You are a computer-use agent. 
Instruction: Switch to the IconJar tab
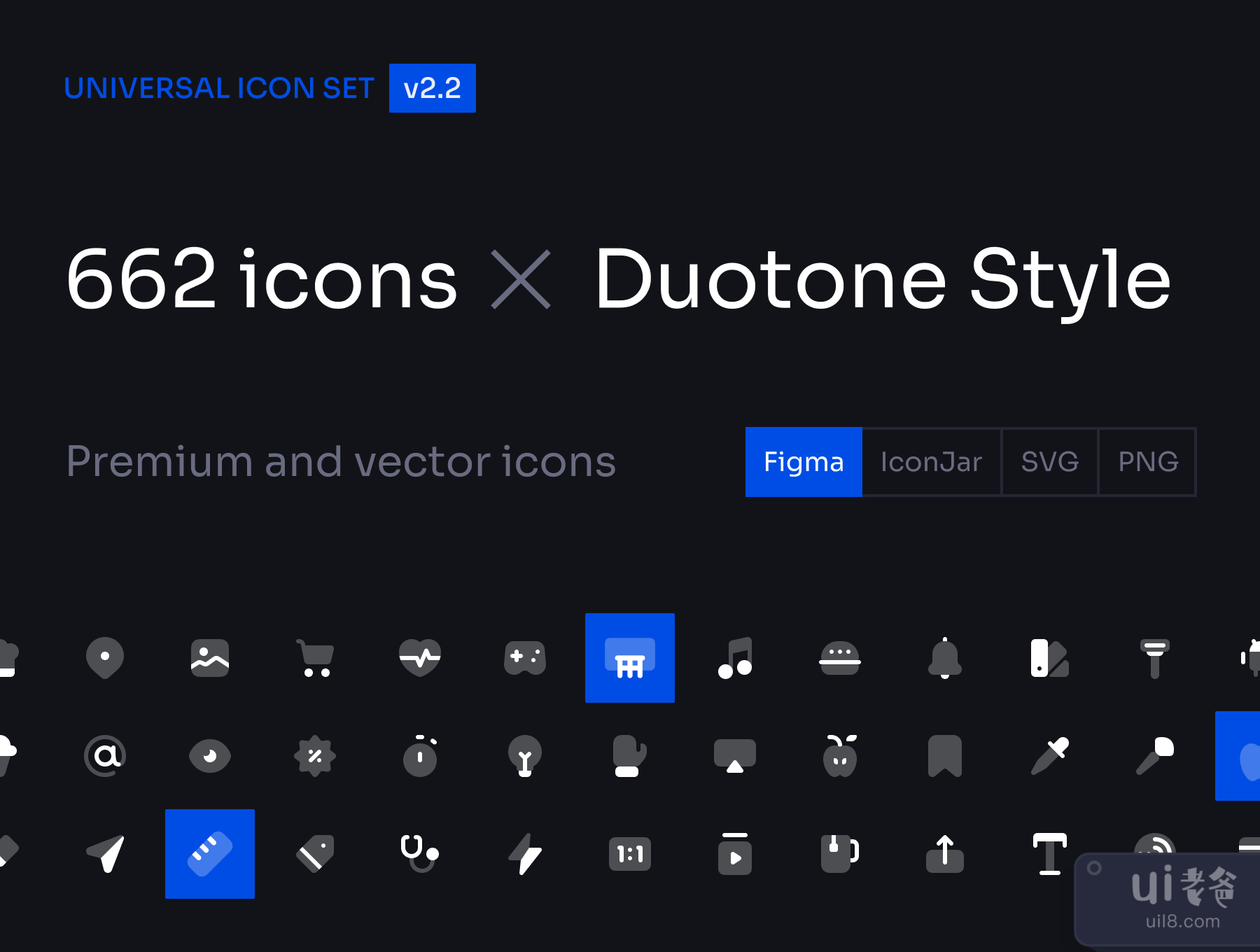pyautogui.click(x=932, y=462)
